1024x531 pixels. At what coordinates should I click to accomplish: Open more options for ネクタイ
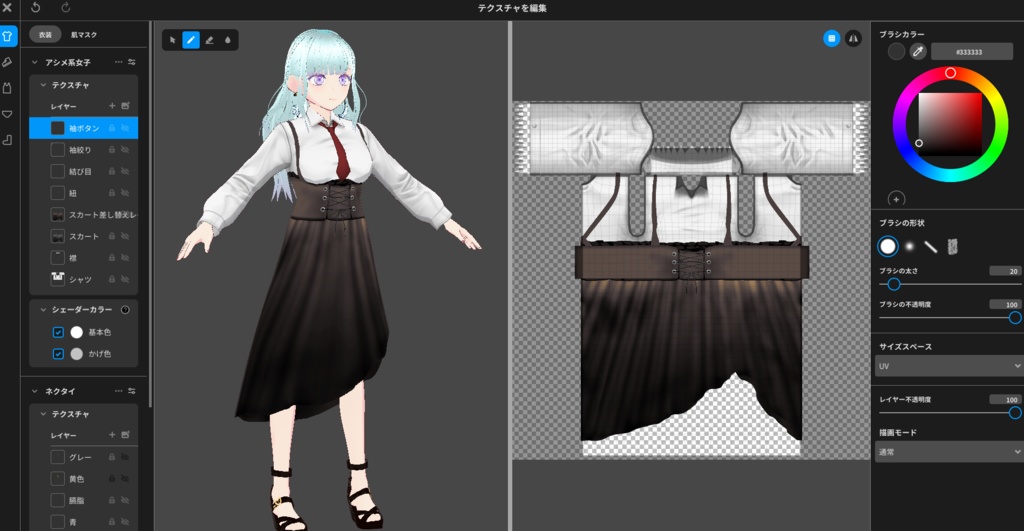(x=118, y=391)
